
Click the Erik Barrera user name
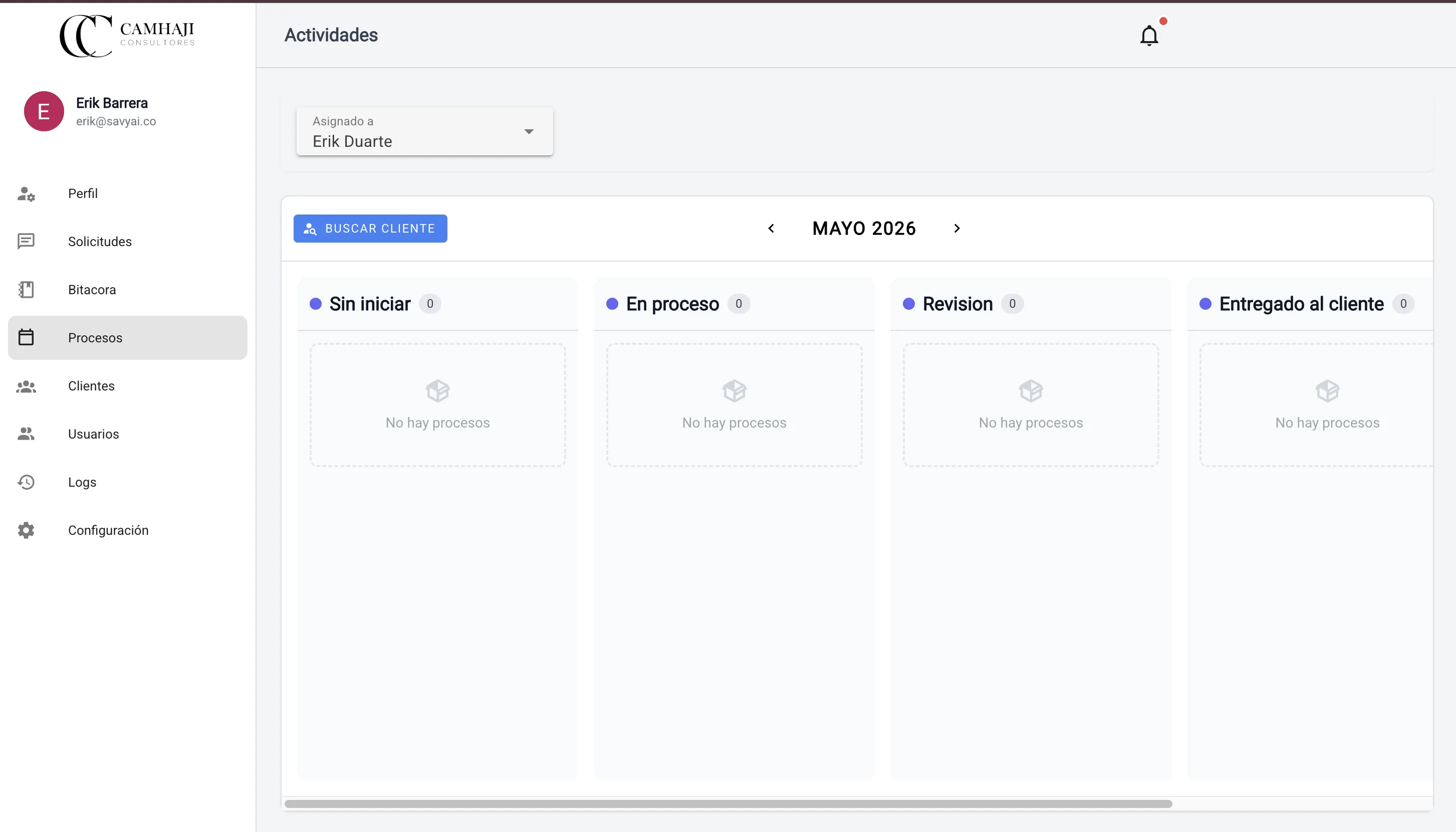(x=112, y=103)
